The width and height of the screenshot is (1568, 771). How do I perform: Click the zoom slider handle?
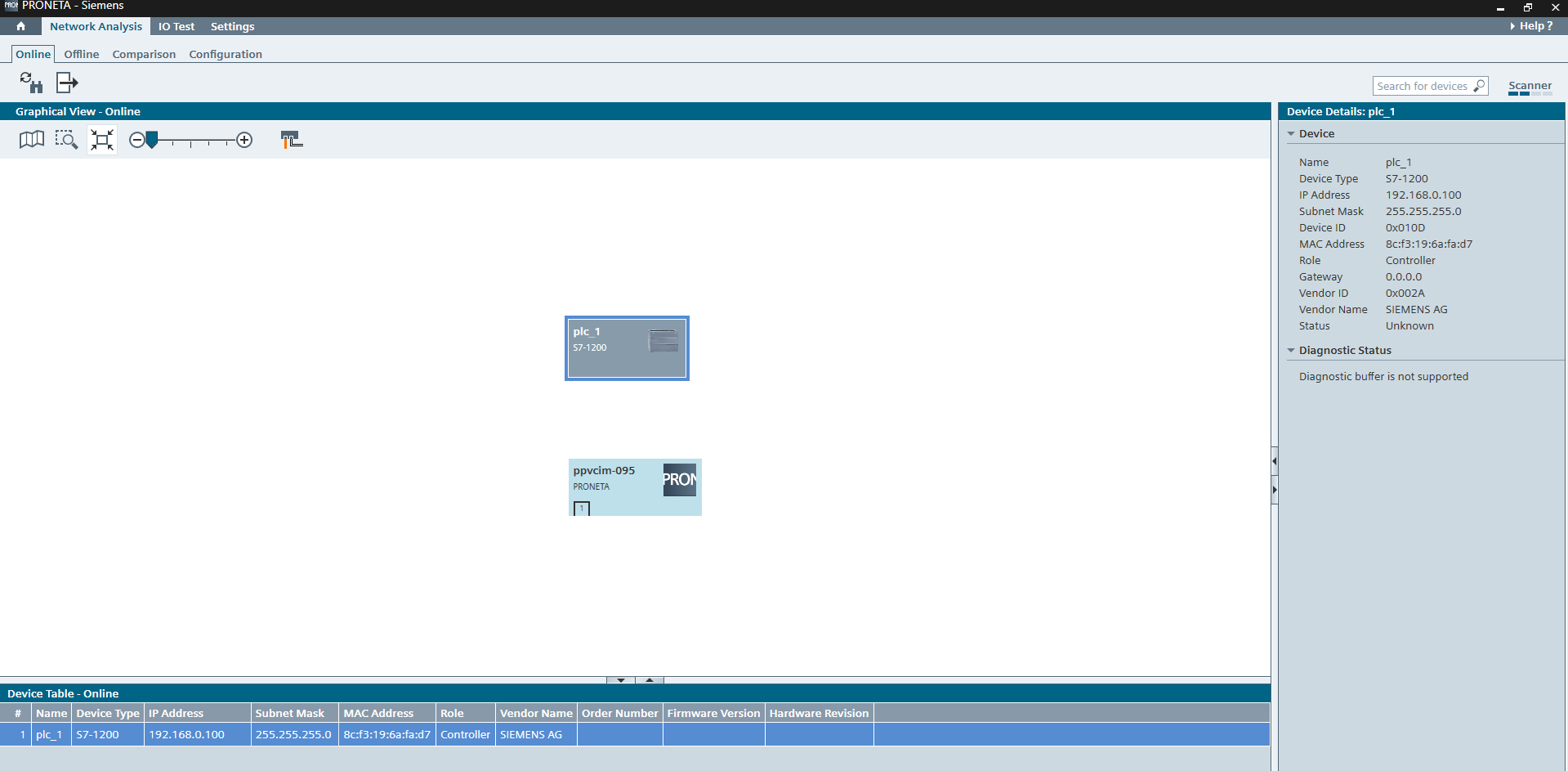coord(151,140)
